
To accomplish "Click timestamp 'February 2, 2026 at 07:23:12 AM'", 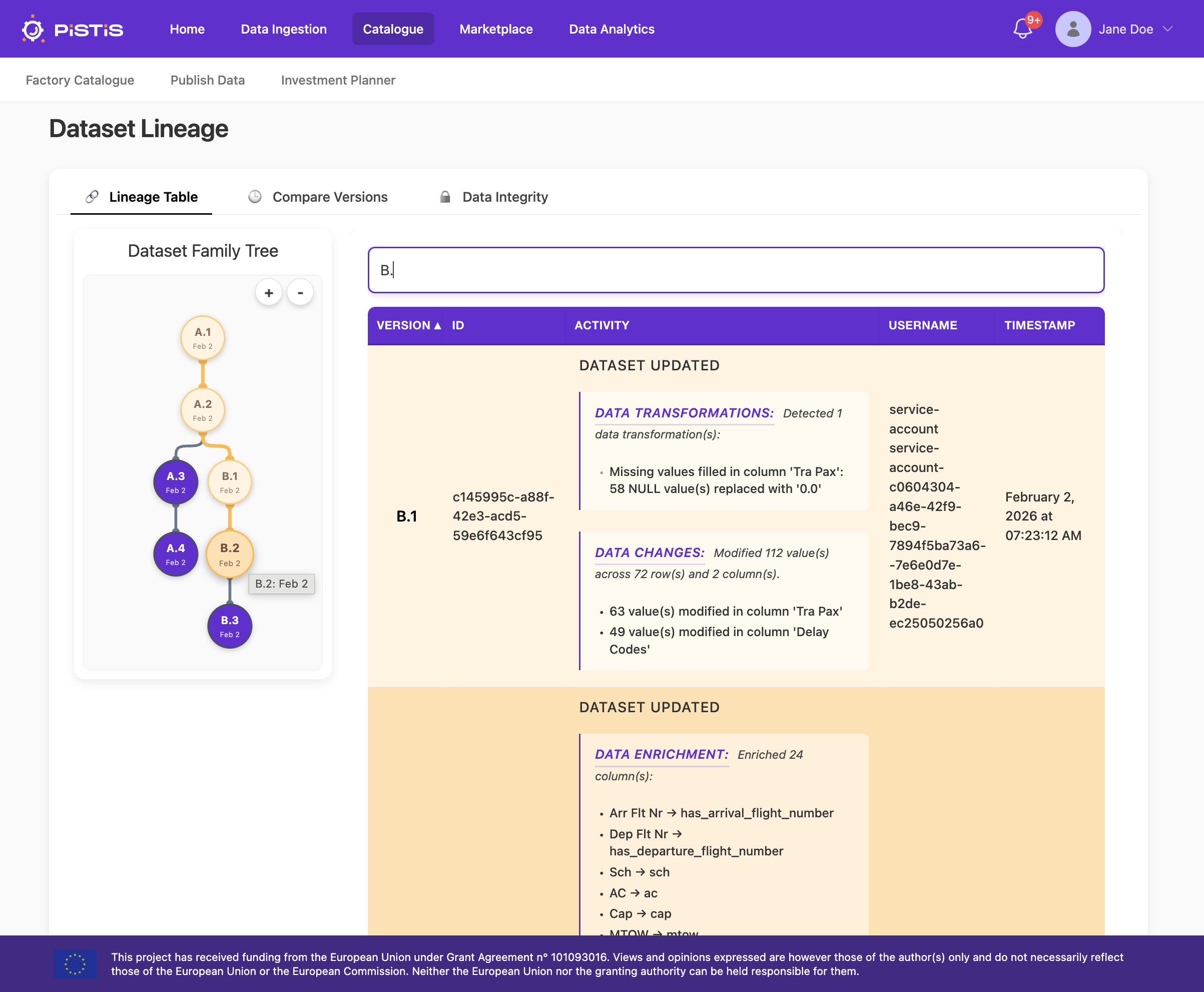I will 1043,516.
